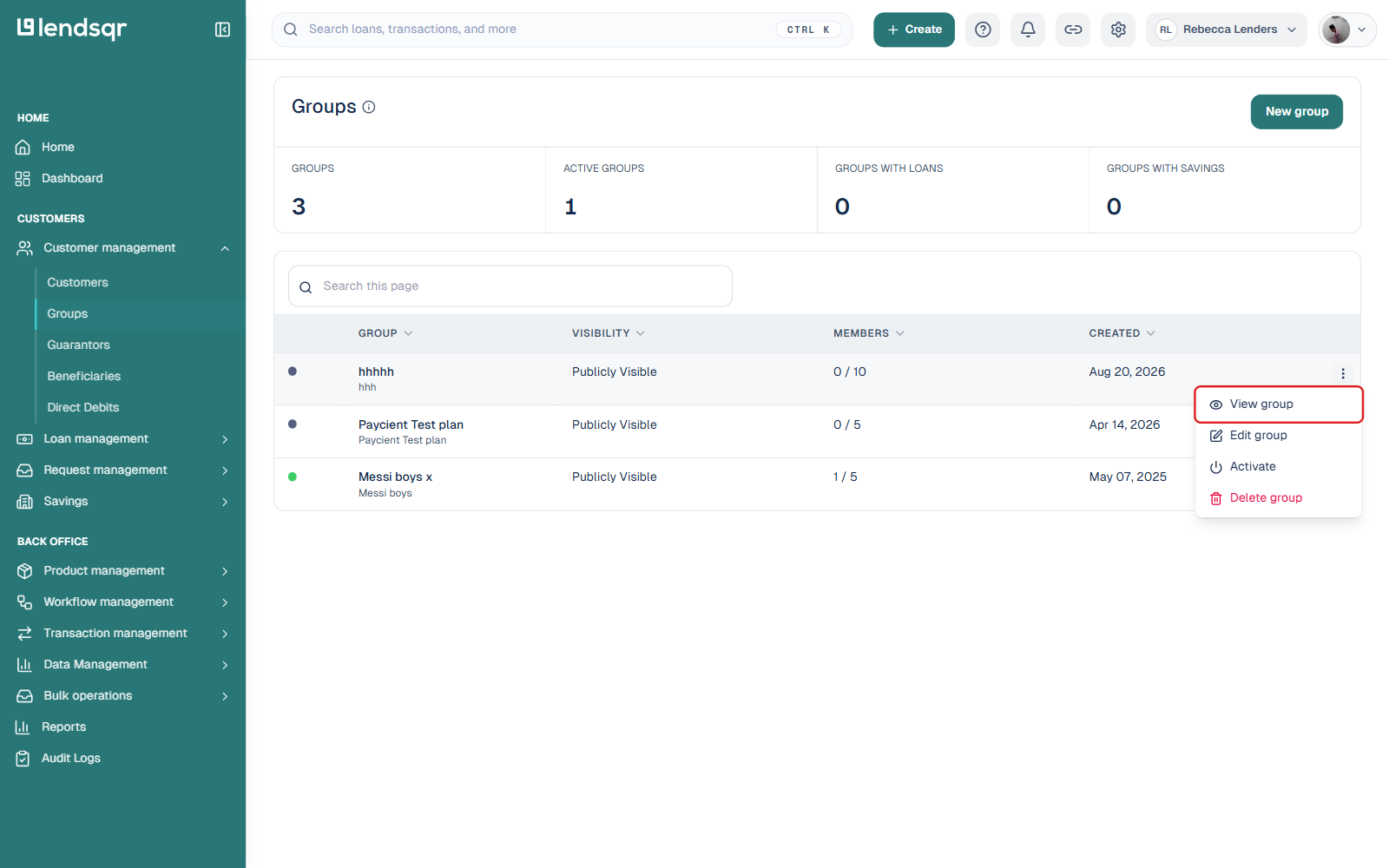Screen dimensions: 1389x868
Task: Sort by the MEMBERS column header
Action: pos(869,333)
